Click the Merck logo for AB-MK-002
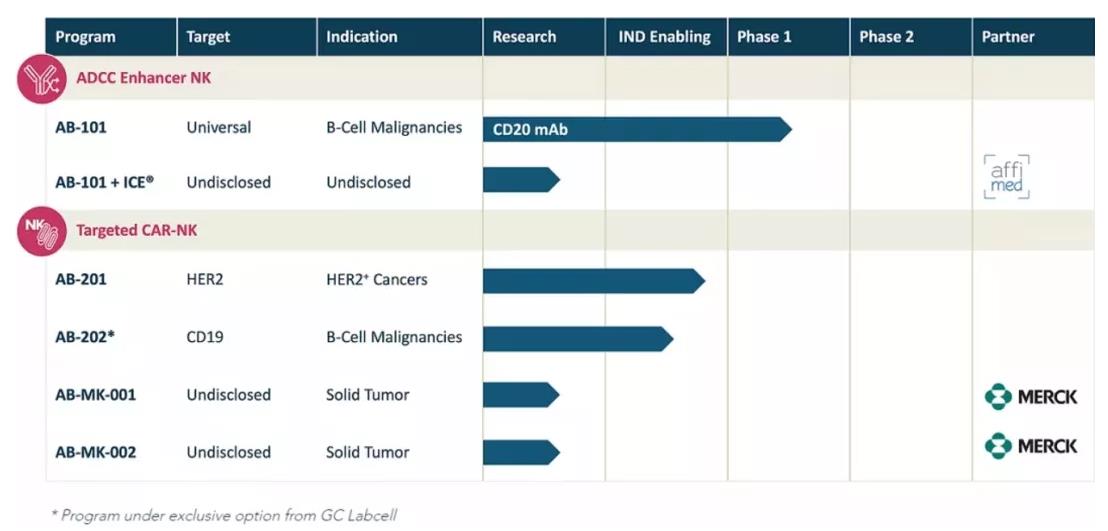The width and height of the screenshot is (1108, 531). 1031,446
